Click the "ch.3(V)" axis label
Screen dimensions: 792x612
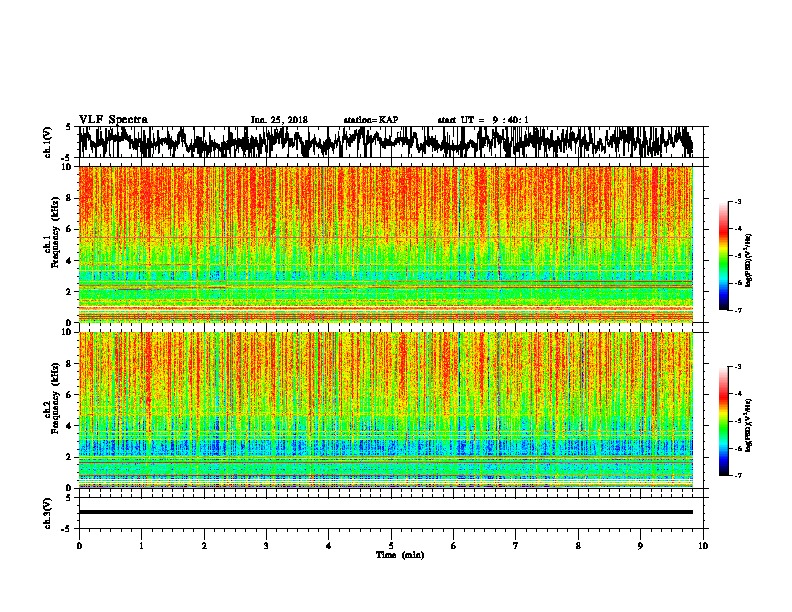coord(48,513)
